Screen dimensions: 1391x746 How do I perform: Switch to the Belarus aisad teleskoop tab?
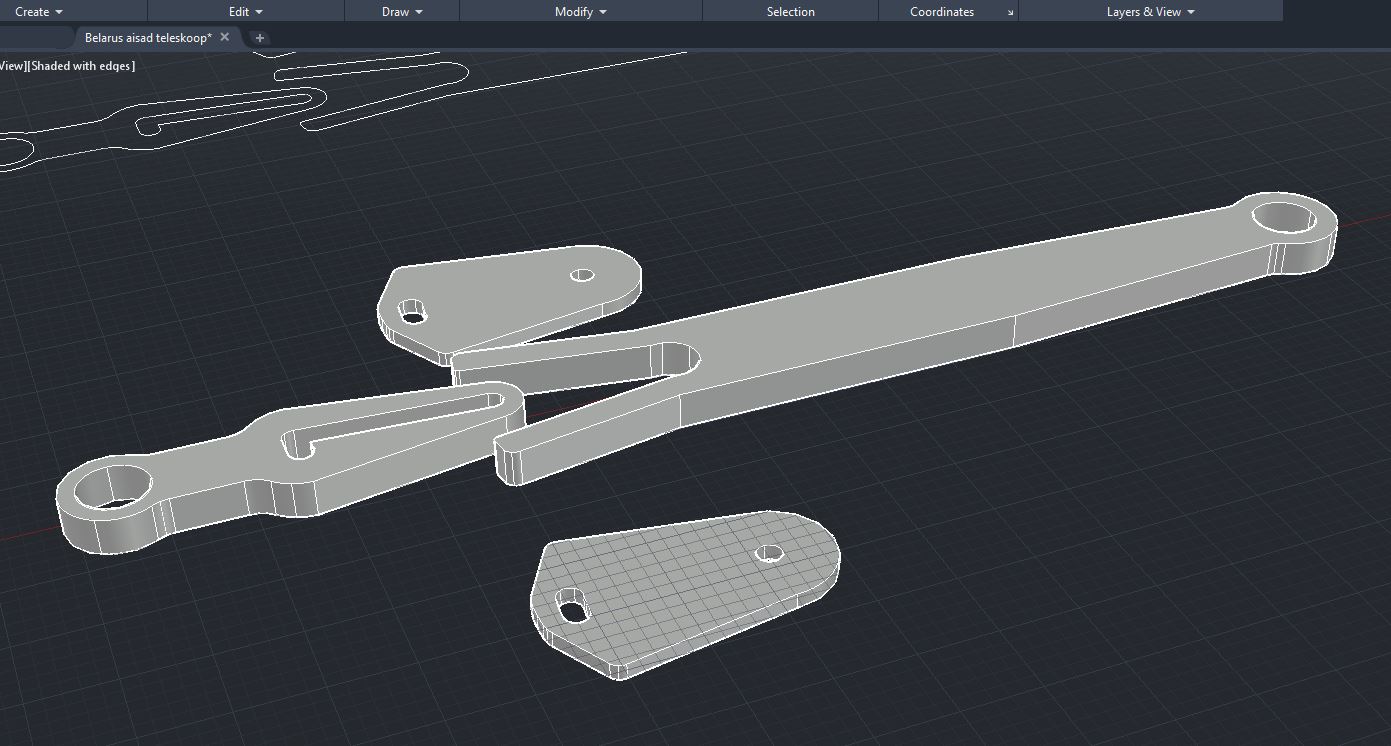coord(147,38)
